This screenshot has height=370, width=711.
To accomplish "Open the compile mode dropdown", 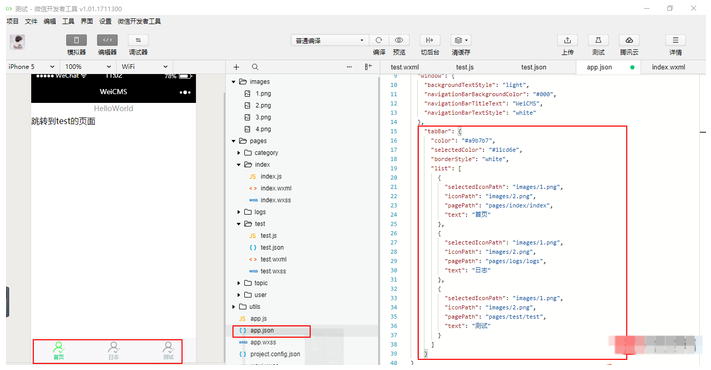I will 329,40.
